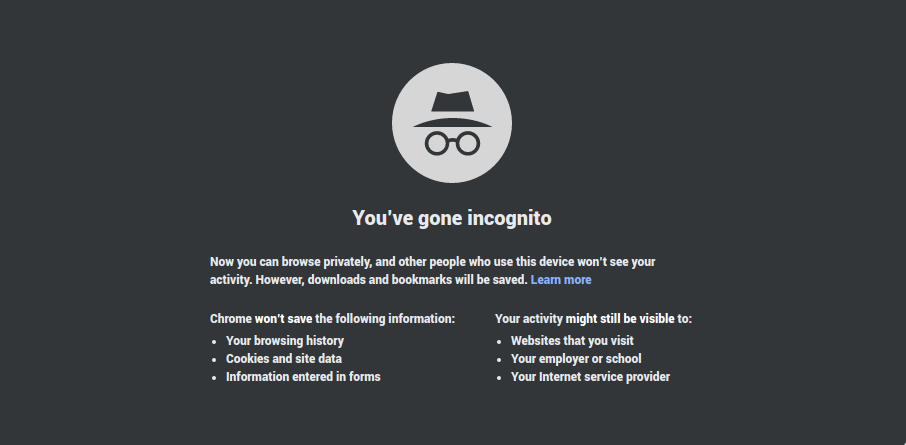
Task: Click the hat shape in incognito logo
Action: [x=452, y=108]
